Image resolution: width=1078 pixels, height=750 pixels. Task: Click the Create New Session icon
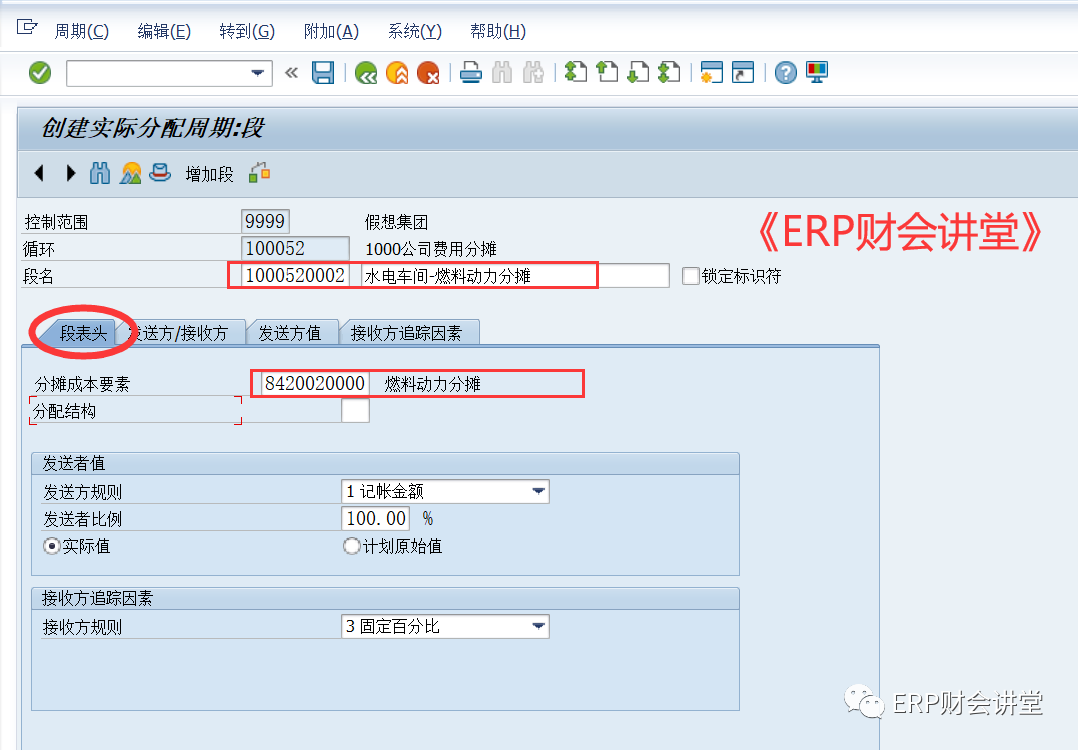712,72
